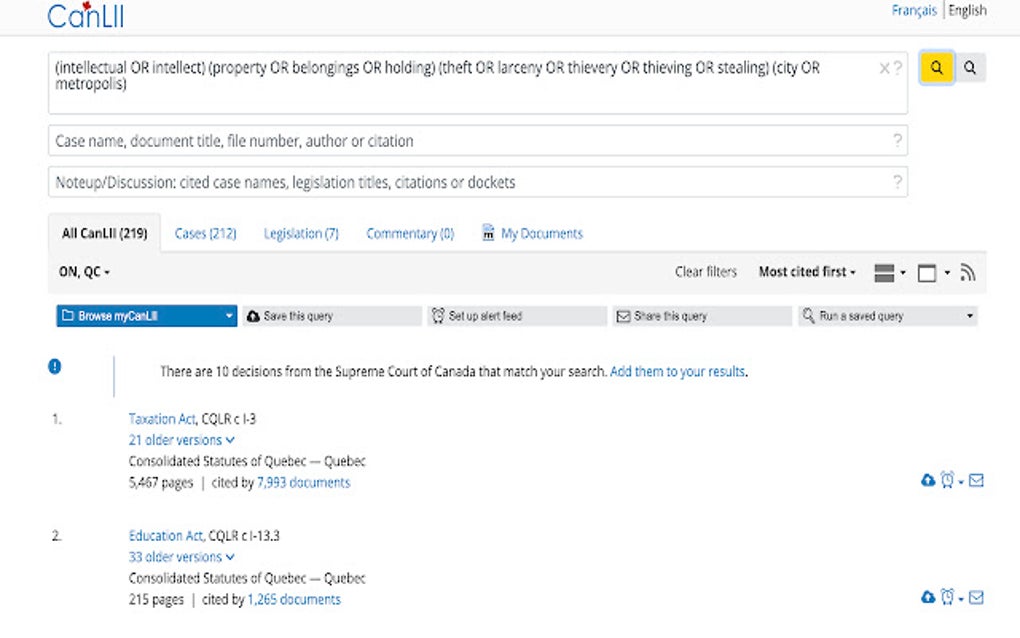Open the ON, QC jurisdiction filter dropdown

point(81,271)
